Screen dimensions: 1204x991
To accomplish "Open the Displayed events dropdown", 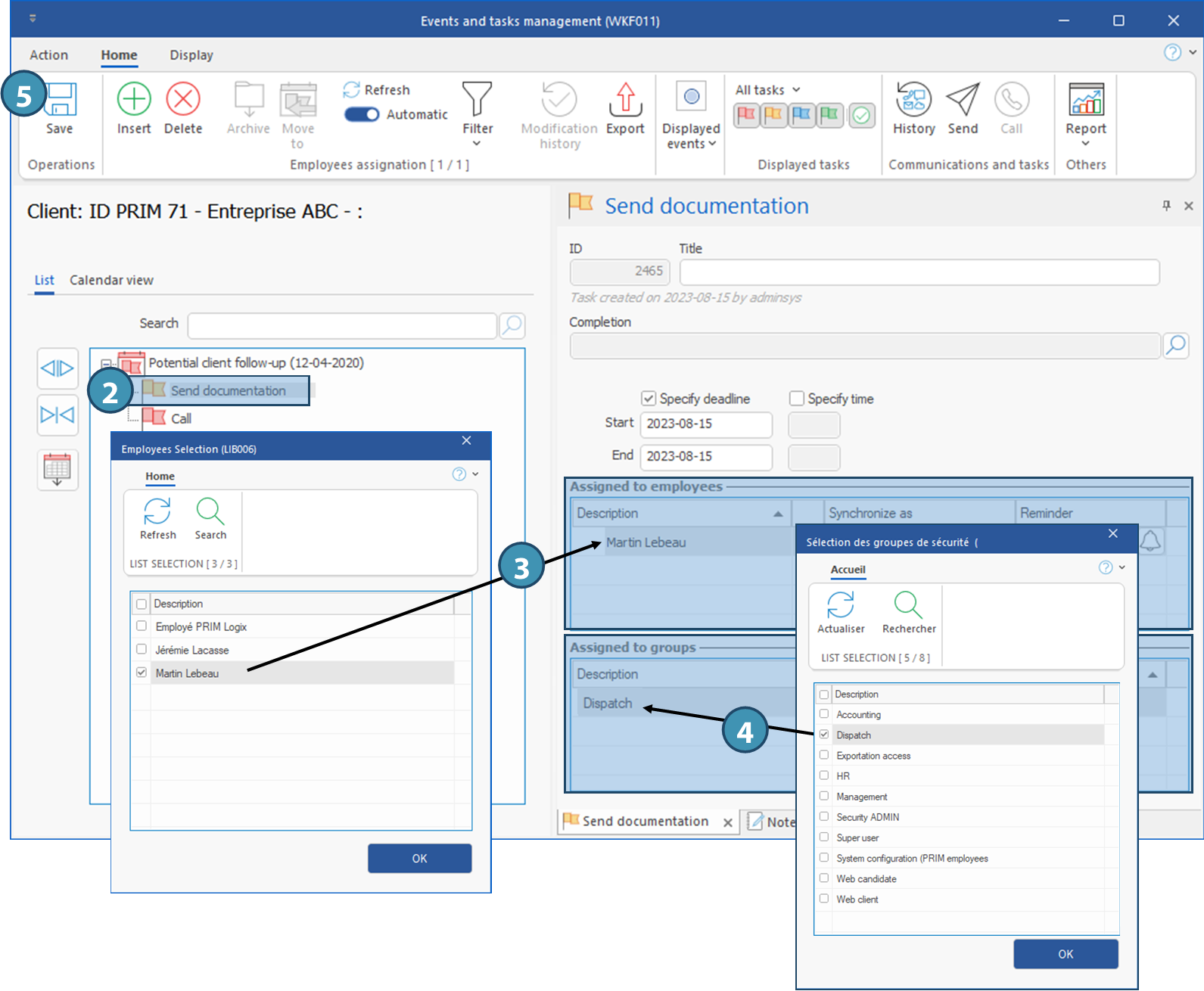I will click(691, 136).
